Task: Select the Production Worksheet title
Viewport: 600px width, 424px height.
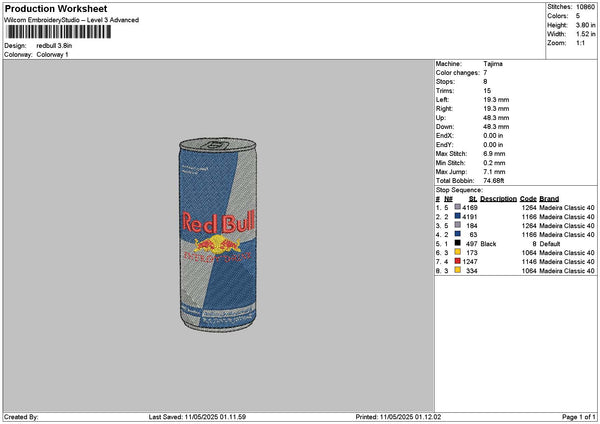Action: (x=56, y=8)
